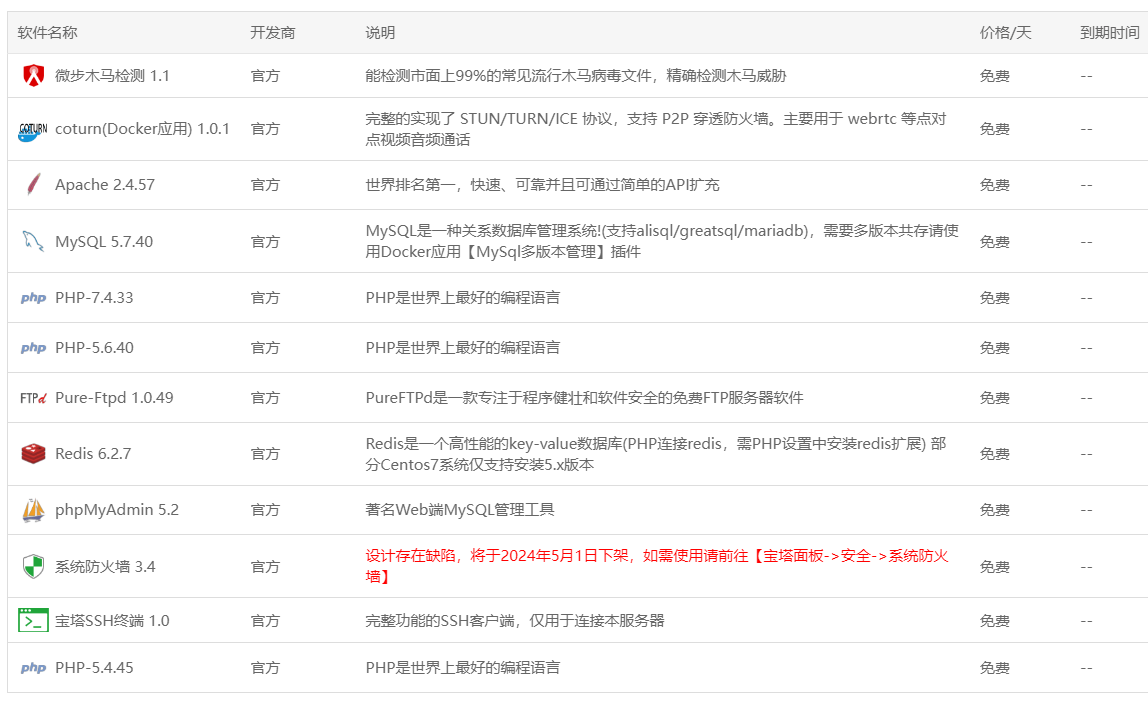Image resolution: width=1148 pixels, height=707 pixels.
Task: Click the Pure-Ftpd FTP icon
Action: pyautogui.click(x=33, y=398)
